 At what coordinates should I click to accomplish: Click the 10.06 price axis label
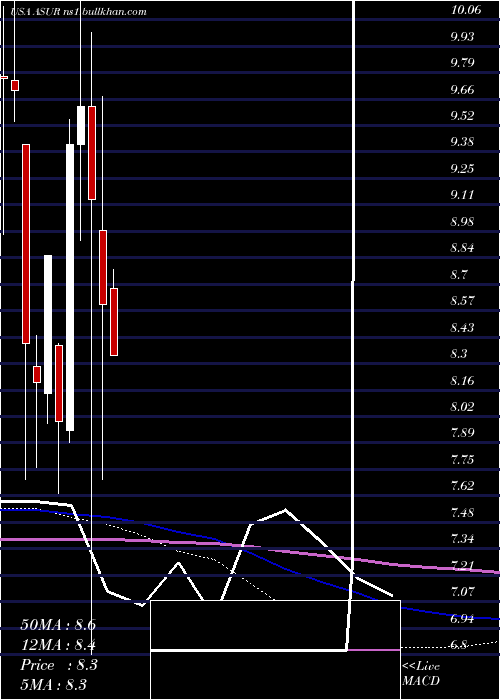pyautogui.click(x=466, y=10)
